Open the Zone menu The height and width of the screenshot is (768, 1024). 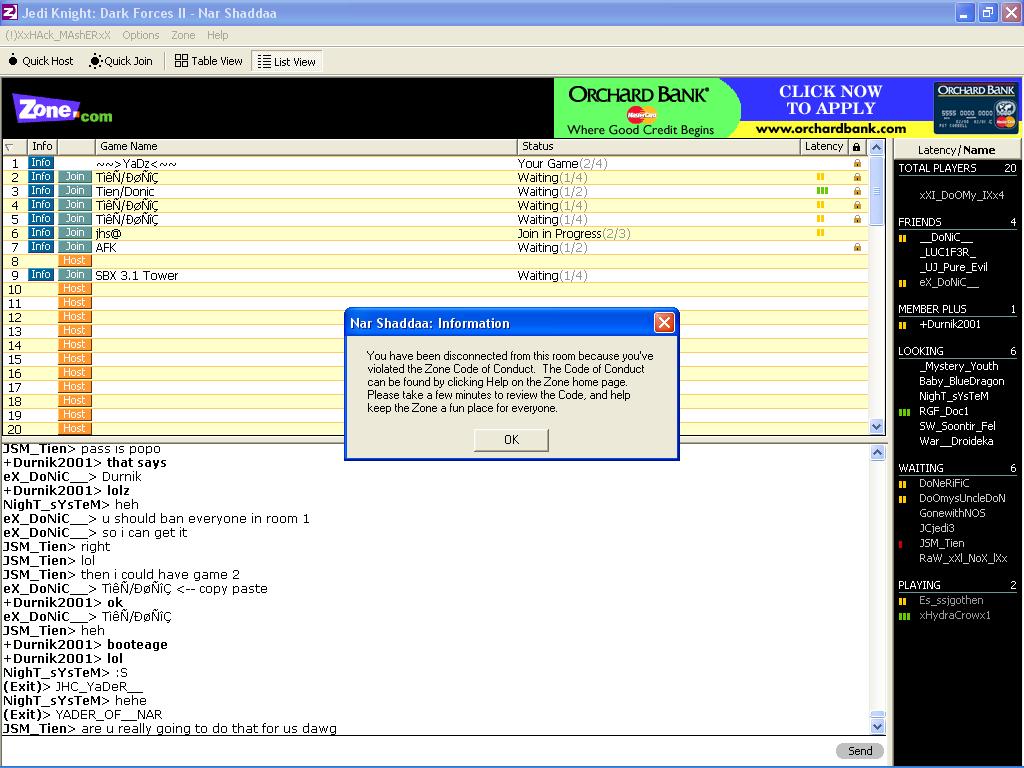tap(183, 35)
